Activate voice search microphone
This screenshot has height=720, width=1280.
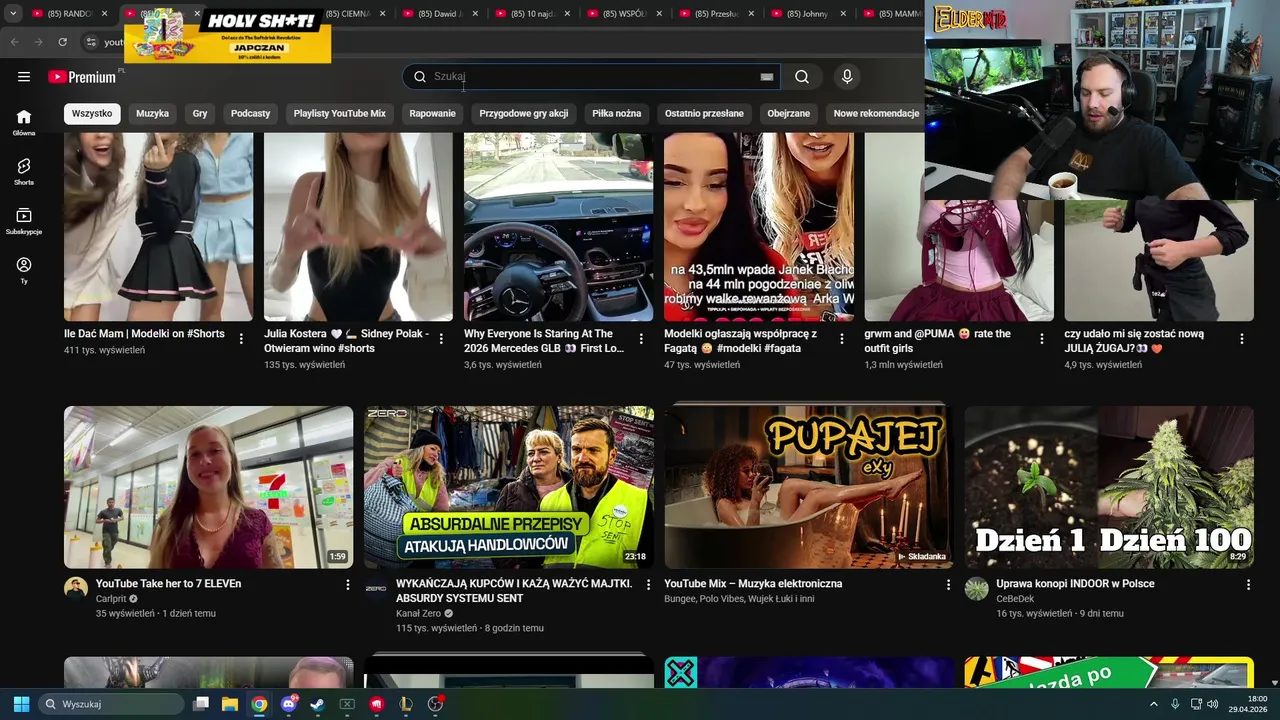pyautogui.click(x=847, y=77)
